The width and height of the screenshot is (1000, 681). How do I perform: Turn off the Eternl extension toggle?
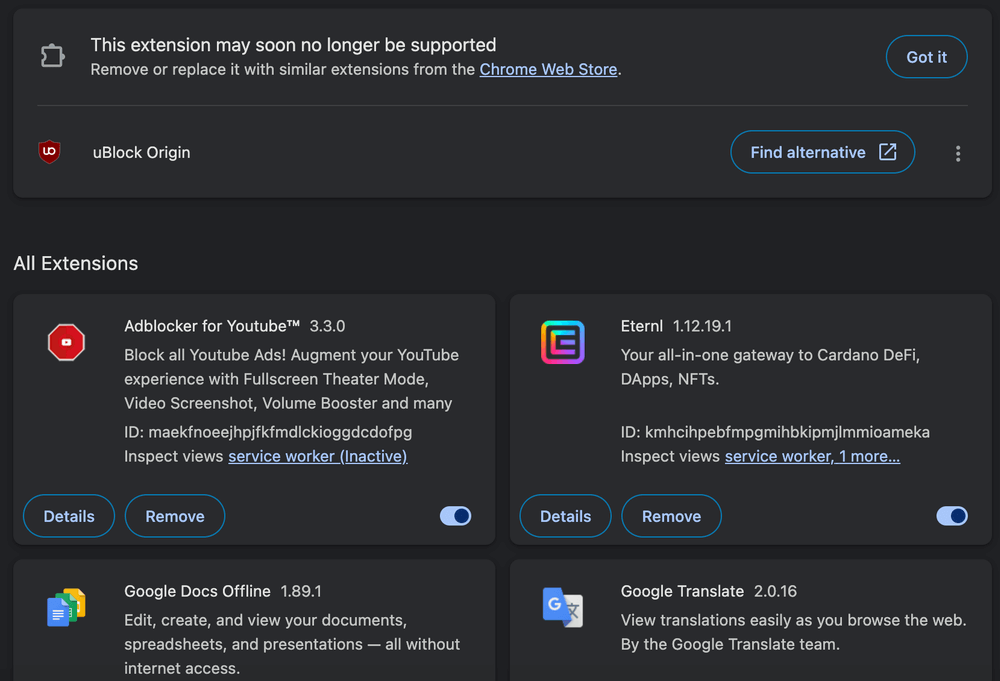pos(951,516)
